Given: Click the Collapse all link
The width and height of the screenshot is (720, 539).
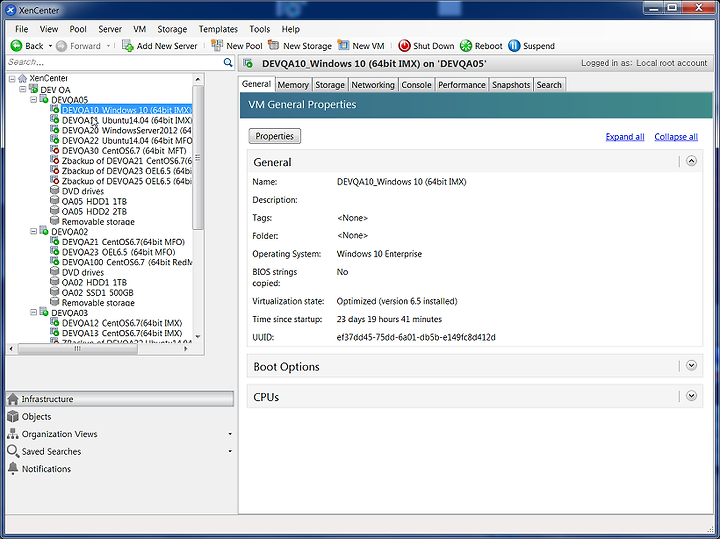Looking at the screenshot, I should [676, 137].
